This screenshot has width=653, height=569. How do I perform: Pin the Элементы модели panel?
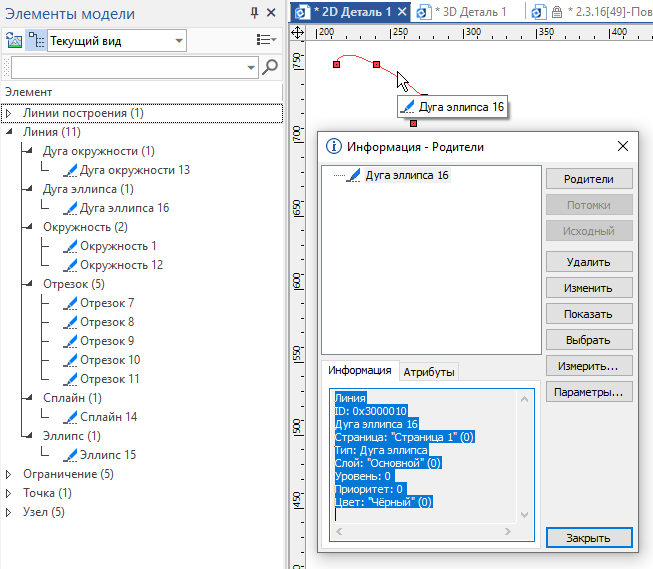[x=255, y=13]
